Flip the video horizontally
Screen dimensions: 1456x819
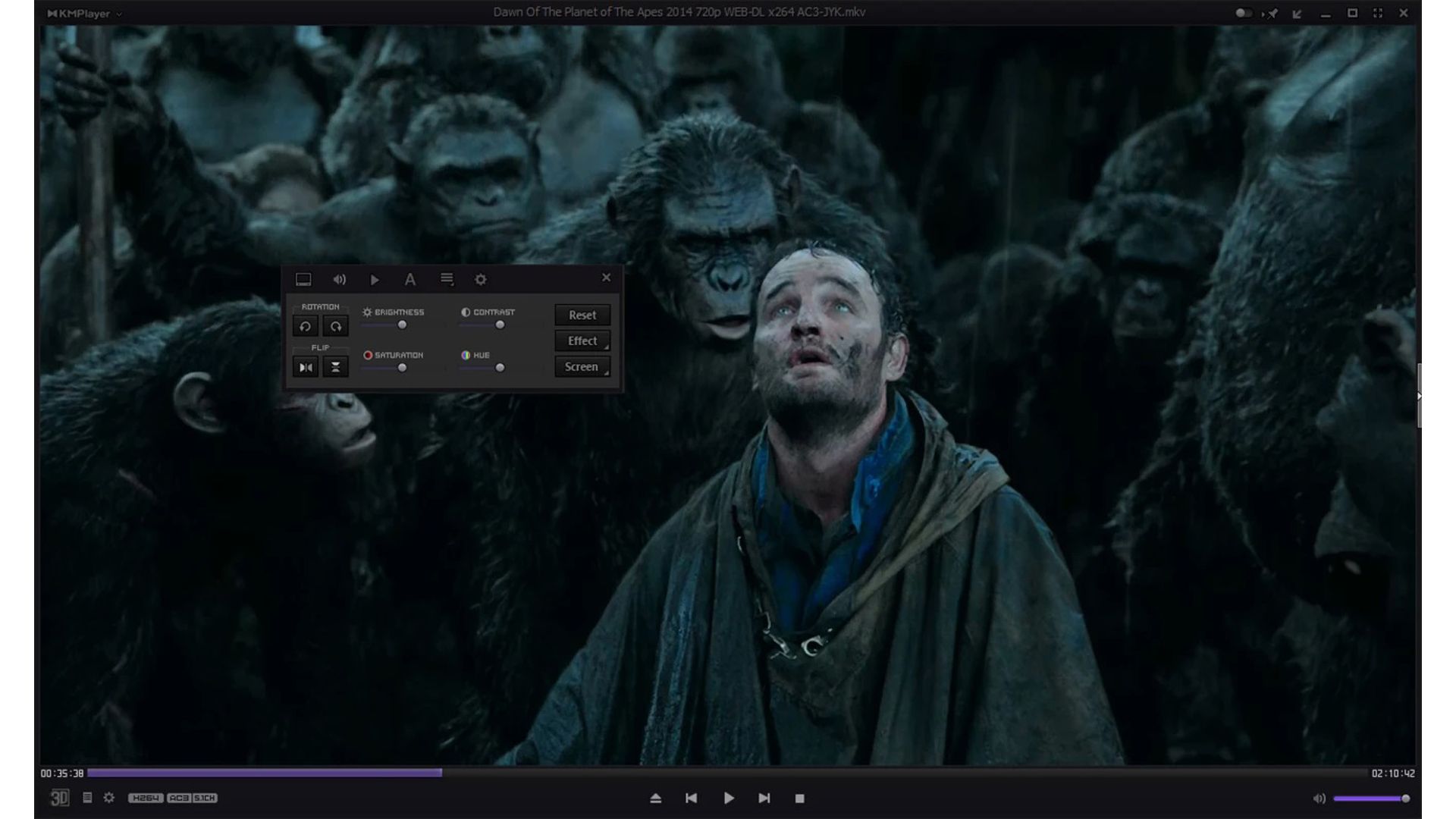coord(305,366)
